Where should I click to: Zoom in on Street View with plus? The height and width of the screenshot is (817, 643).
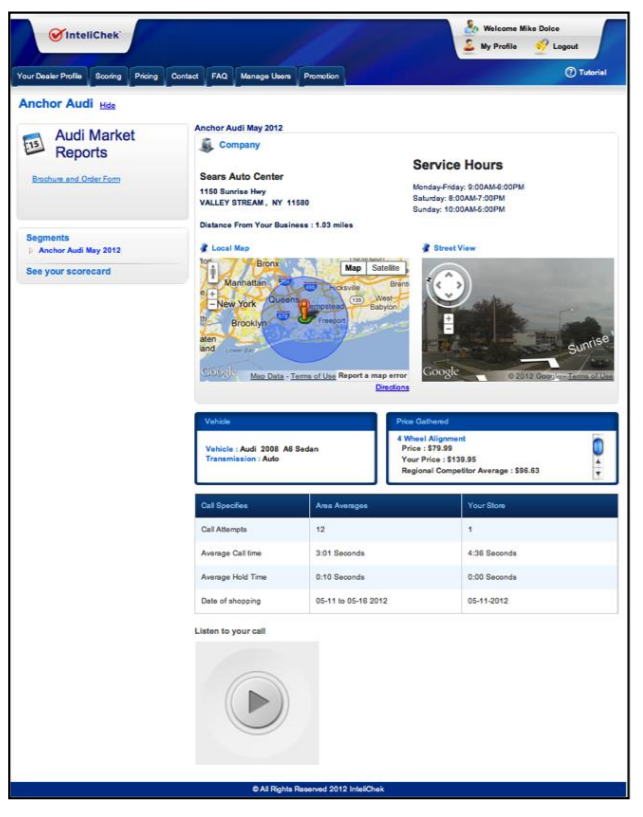(448, 318)
